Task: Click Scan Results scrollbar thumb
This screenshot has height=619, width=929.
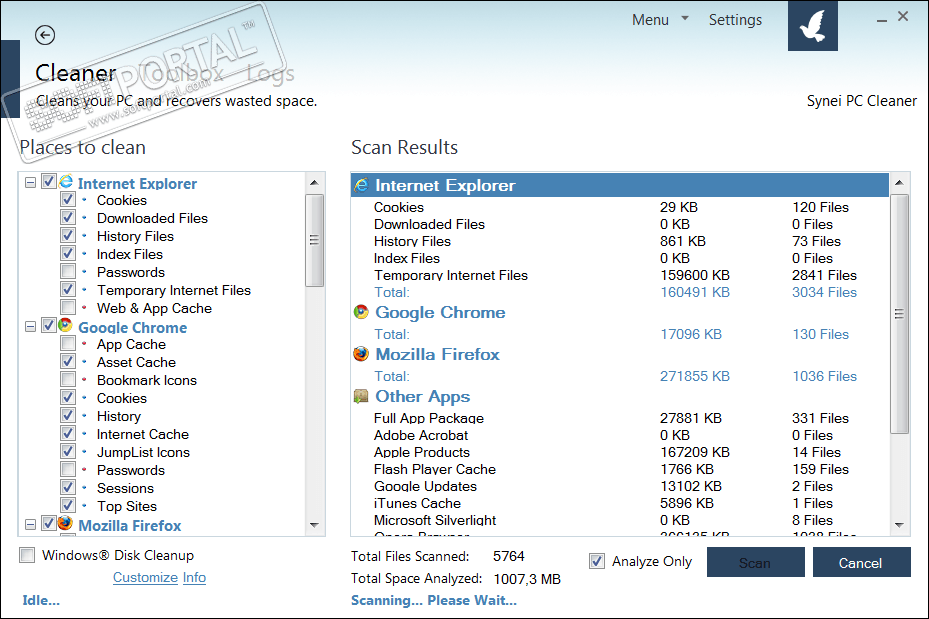Action: coord(899,314)
